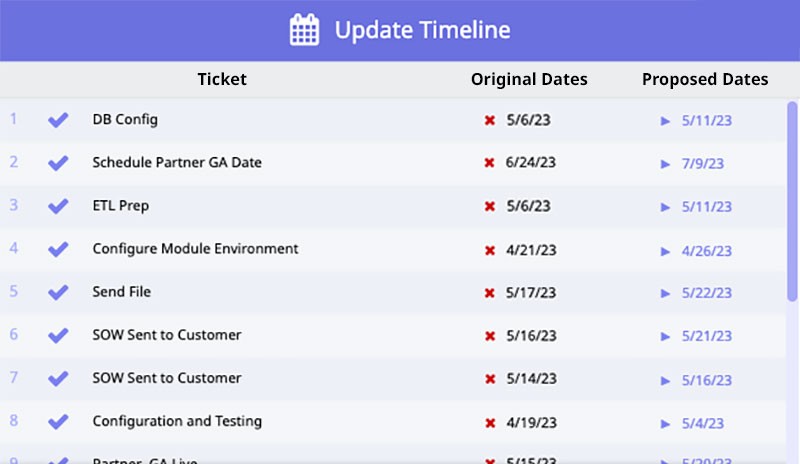
Task: Click the Proposed Dates column header
Action: 705,79
